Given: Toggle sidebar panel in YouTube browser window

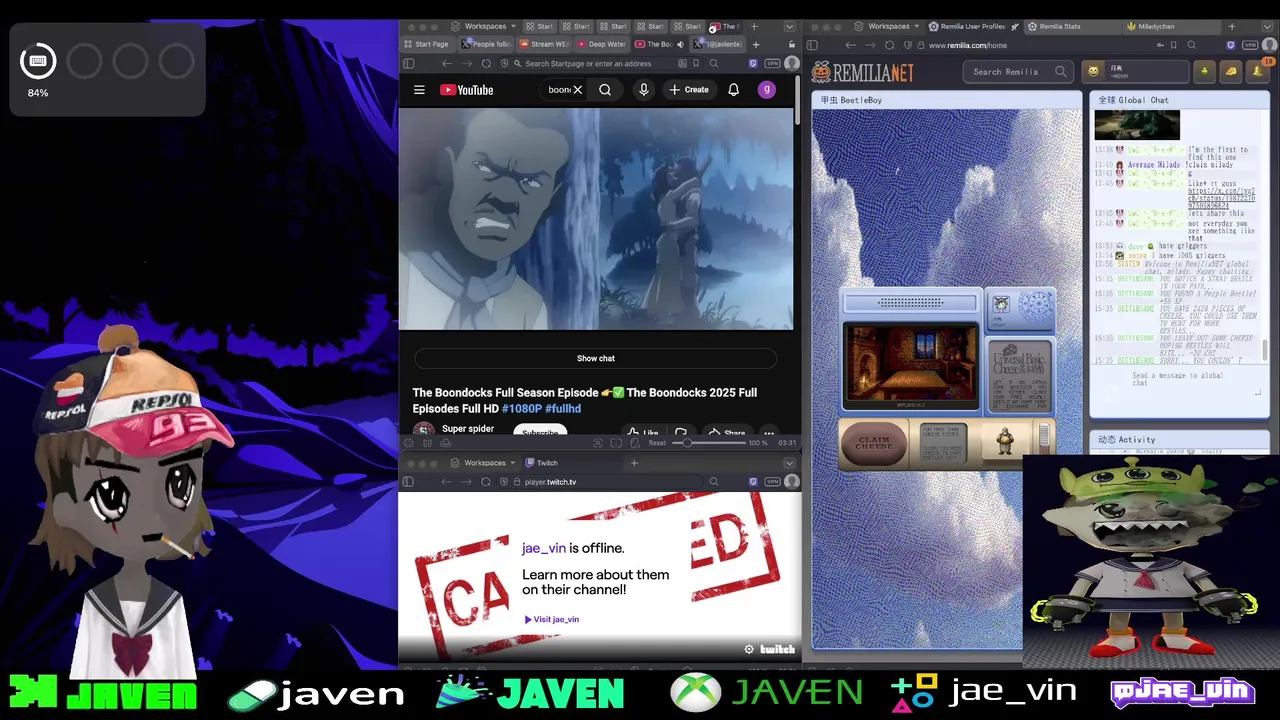Looking at the screenshot, I should point(408,63).
